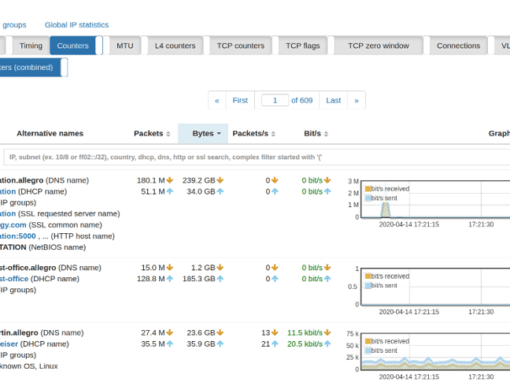Click the page number input box
This screenshot has height=382, width=510.
pos(275,100)
